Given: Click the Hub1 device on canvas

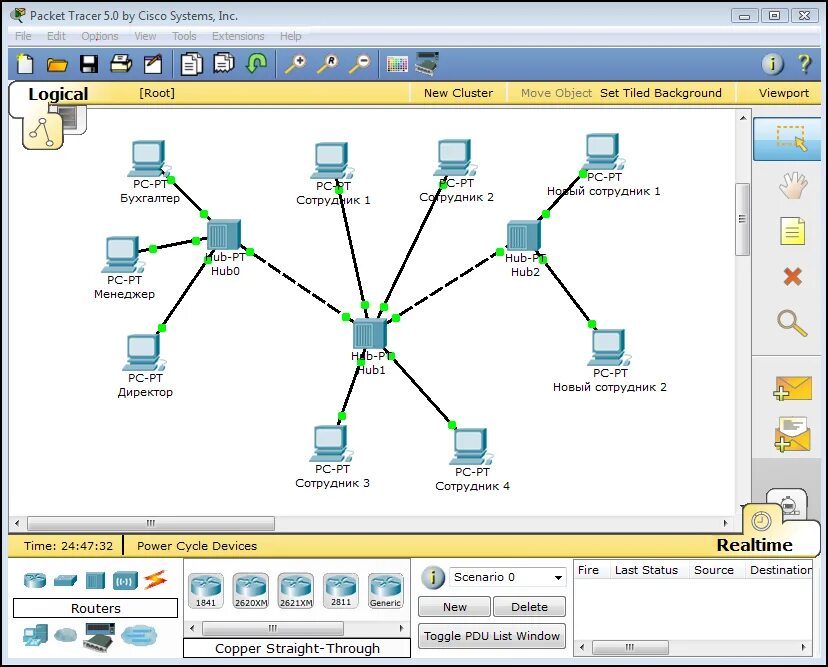Looking at the screenshot, I should click(369, 335).
